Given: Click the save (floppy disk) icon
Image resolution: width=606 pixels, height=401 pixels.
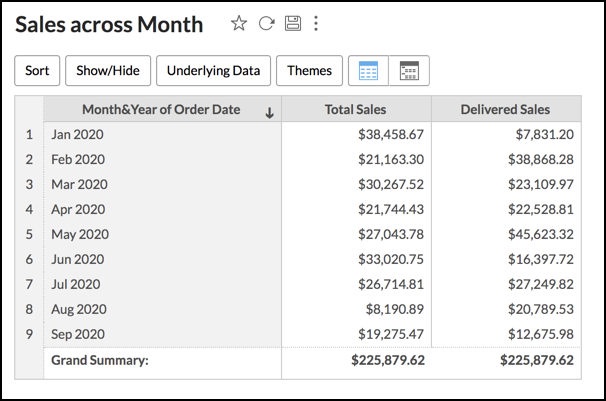Looking at the screenshot, I should tap(292, 24).
